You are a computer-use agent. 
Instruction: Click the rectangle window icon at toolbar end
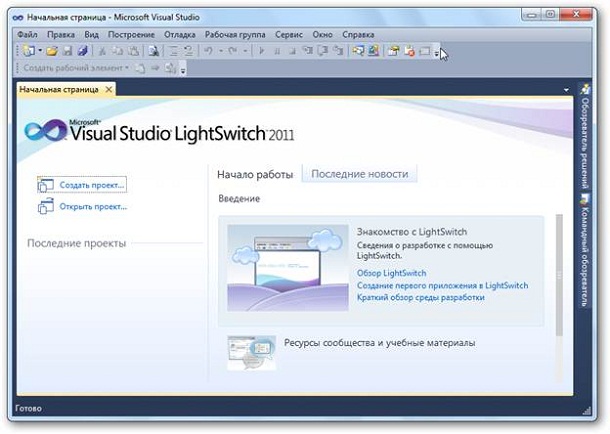425,51
